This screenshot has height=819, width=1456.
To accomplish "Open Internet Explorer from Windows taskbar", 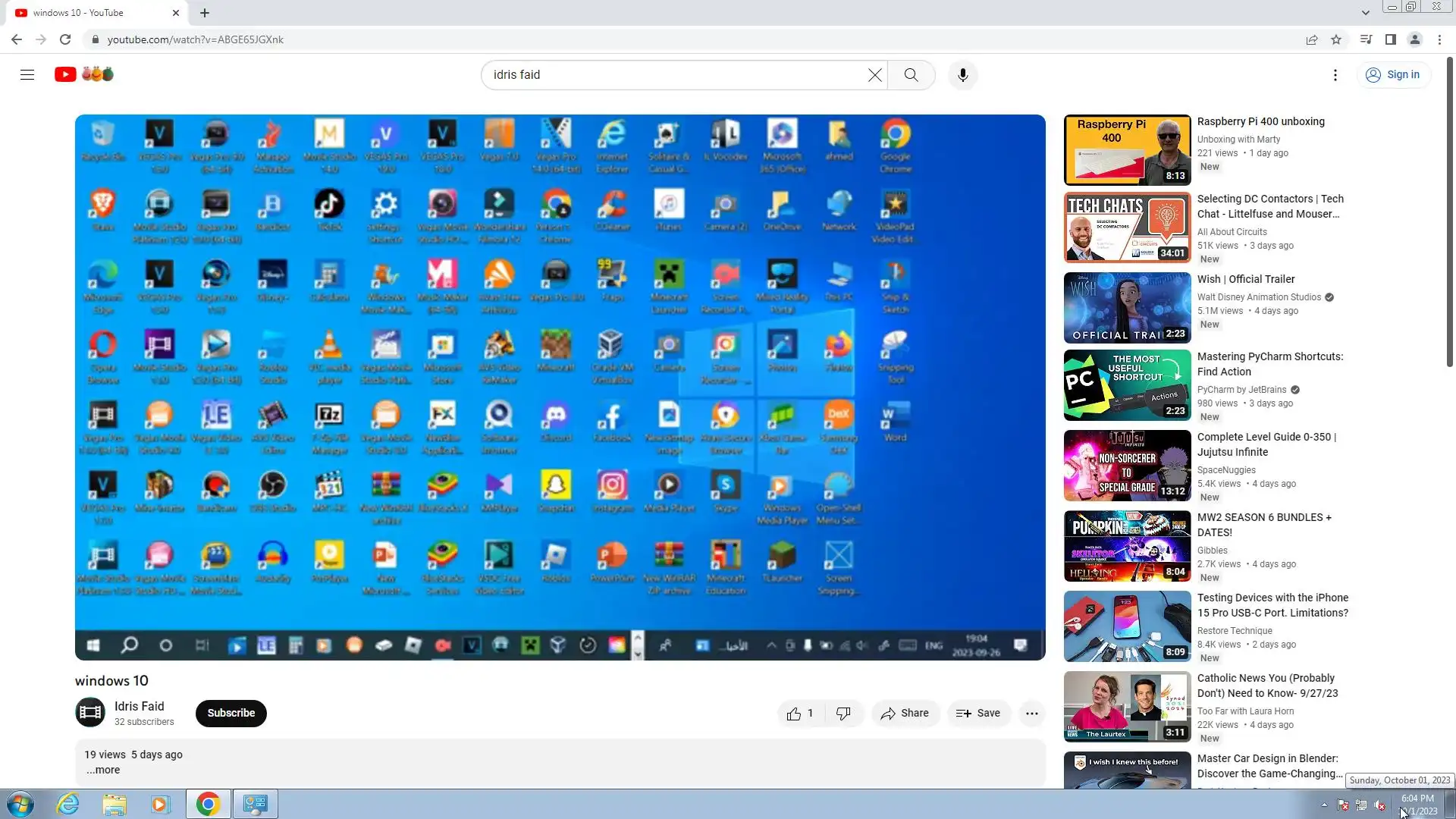I will click(68, 804).
